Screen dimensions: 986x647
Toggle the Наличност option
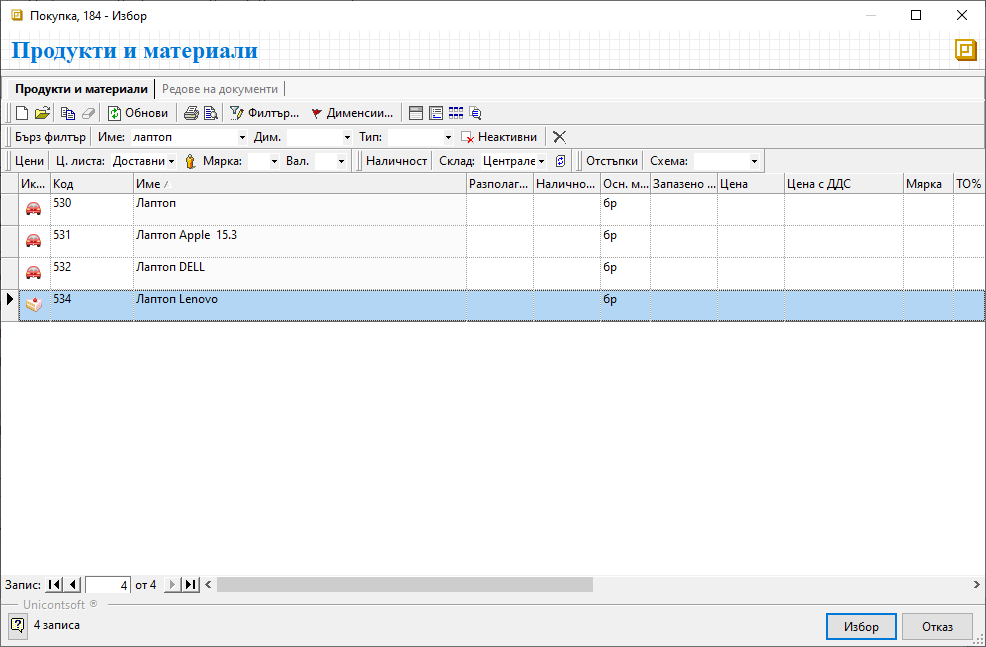pos(396,161)
